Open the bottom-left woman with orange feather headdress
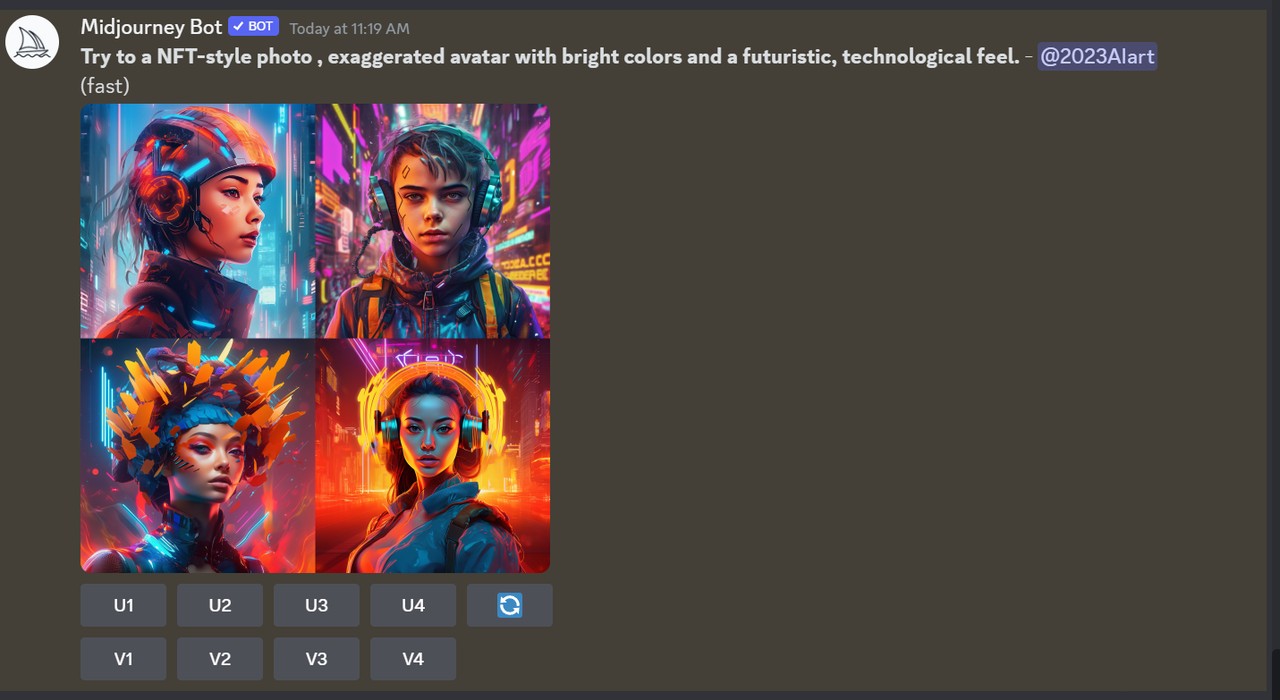This screenshot has height=700, width=1280. click(x=198, y=456)
